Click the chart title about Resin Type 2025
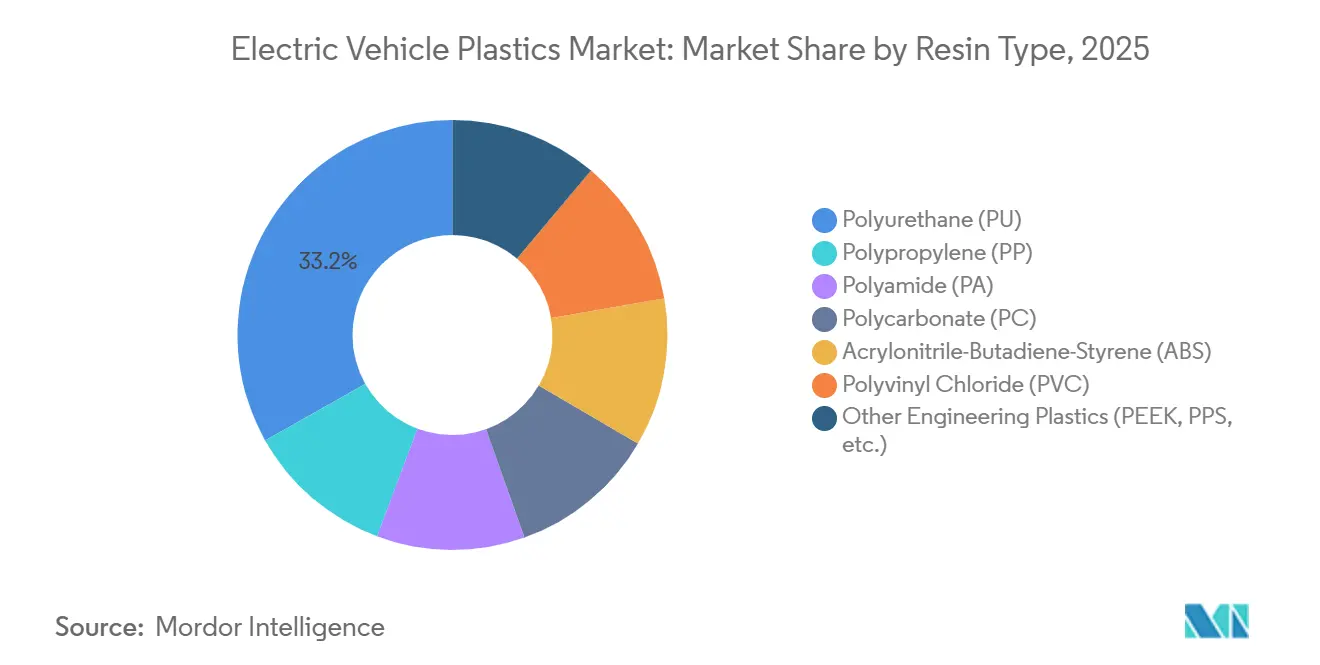The image size is (1320, 665). tap(690, 50)
